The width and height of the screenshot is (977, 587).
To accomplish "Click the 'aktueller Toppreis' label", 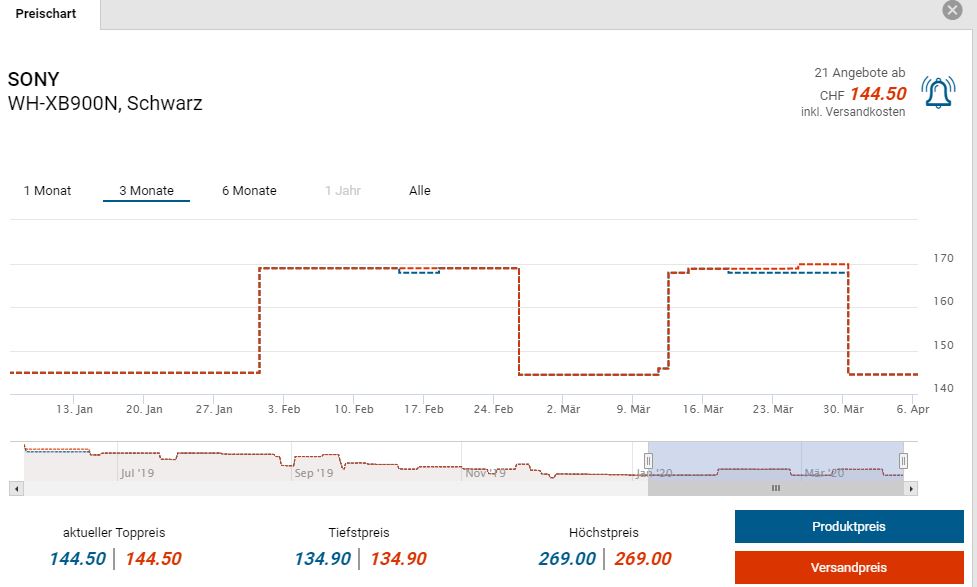I will click(x=114, y=533).
